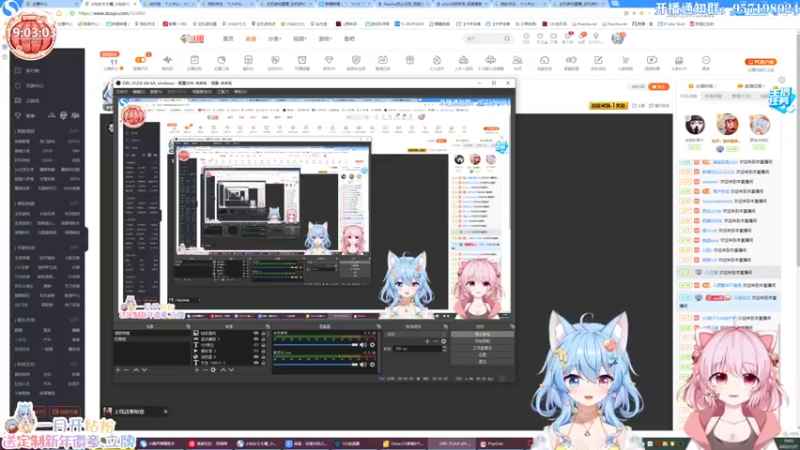This screenshot has width=800, height=450.
Task: Add a scene transition with plus icon
Action: [x=428, y=341]
